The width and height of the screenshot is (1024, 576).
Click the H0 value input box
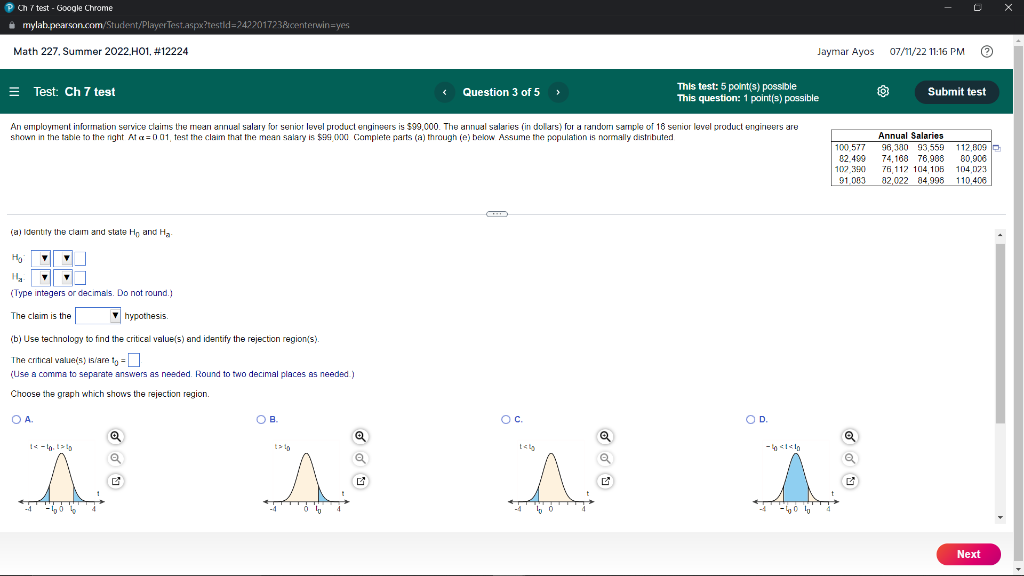[x=80, y=259]
